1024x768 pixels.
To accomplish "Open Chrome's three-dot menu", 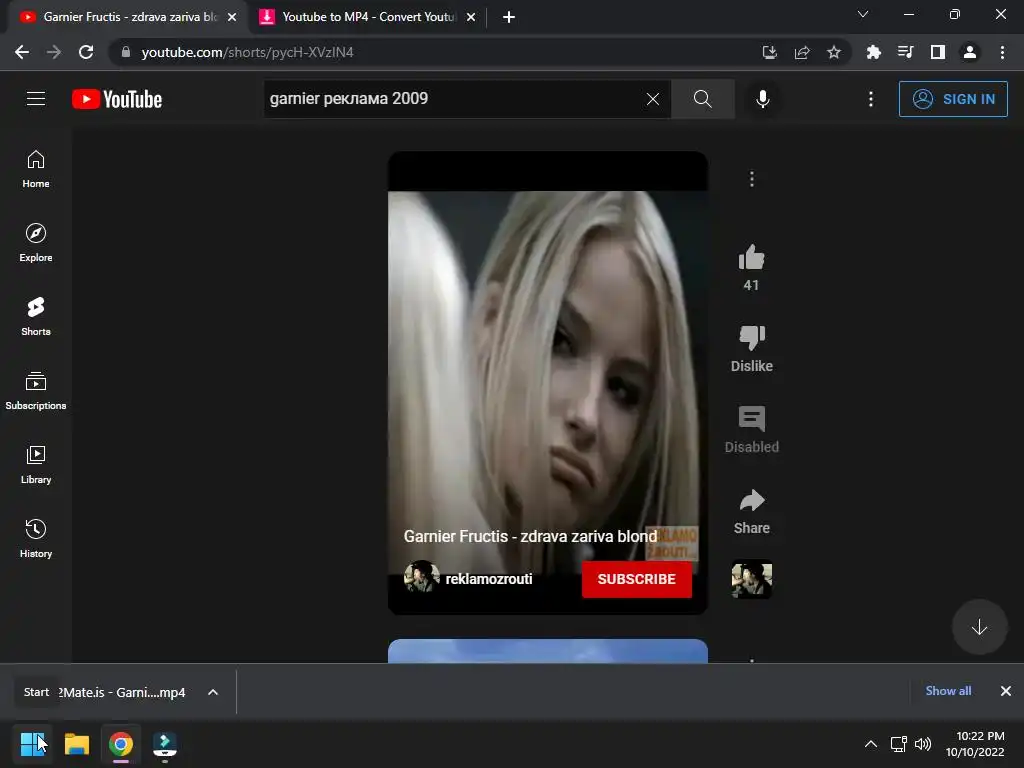I will point(1002,52).
